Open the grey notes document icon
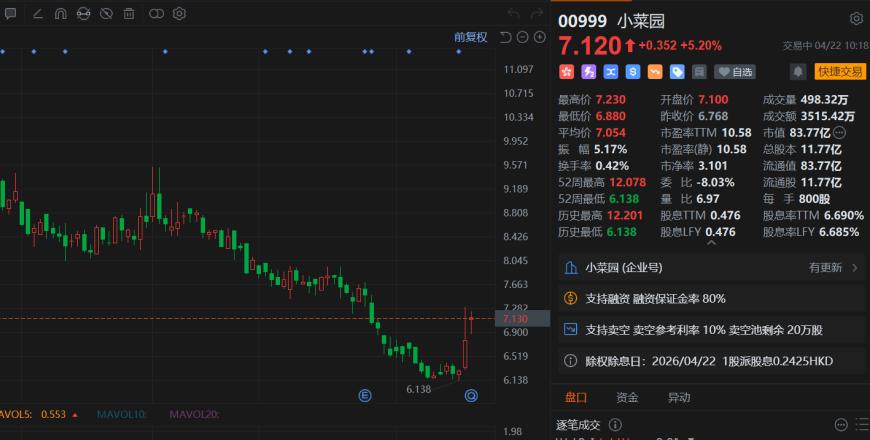 click(x=700, y=72)
